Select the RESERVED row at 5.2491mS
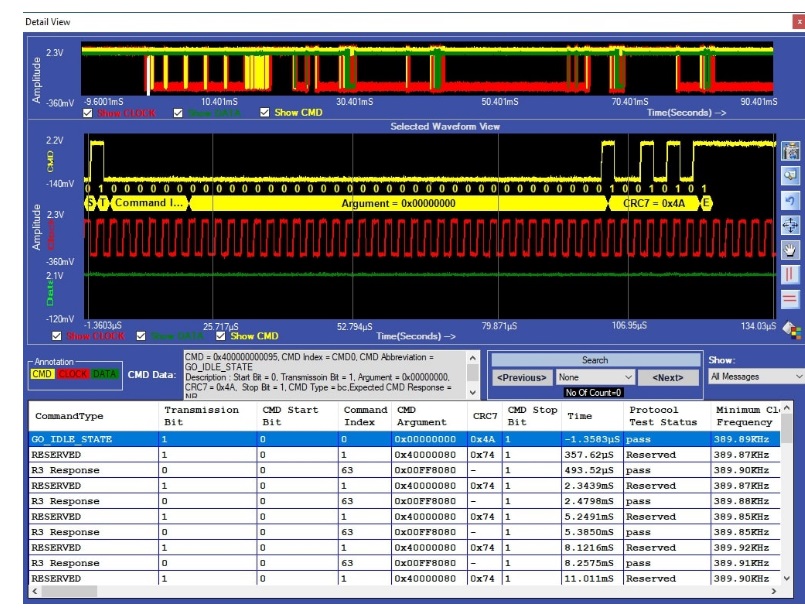This screenshot has width=805, height=610. point(405,517)
